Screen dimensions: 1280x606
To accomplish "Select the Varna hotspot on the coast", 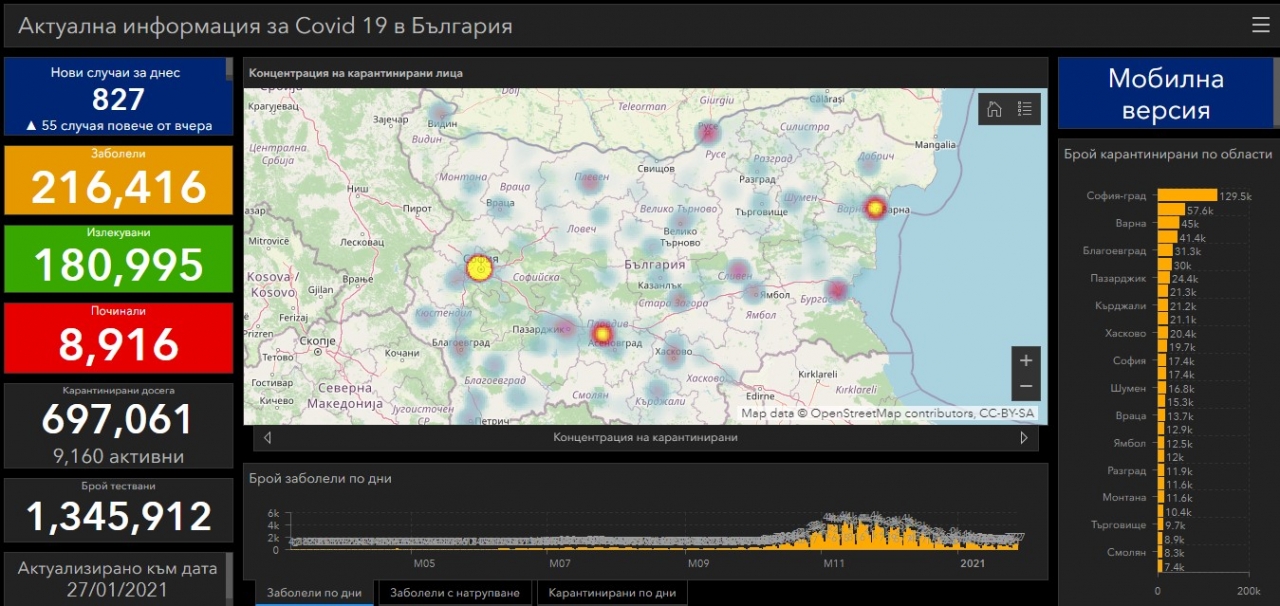I will click(x=875, y=208).
